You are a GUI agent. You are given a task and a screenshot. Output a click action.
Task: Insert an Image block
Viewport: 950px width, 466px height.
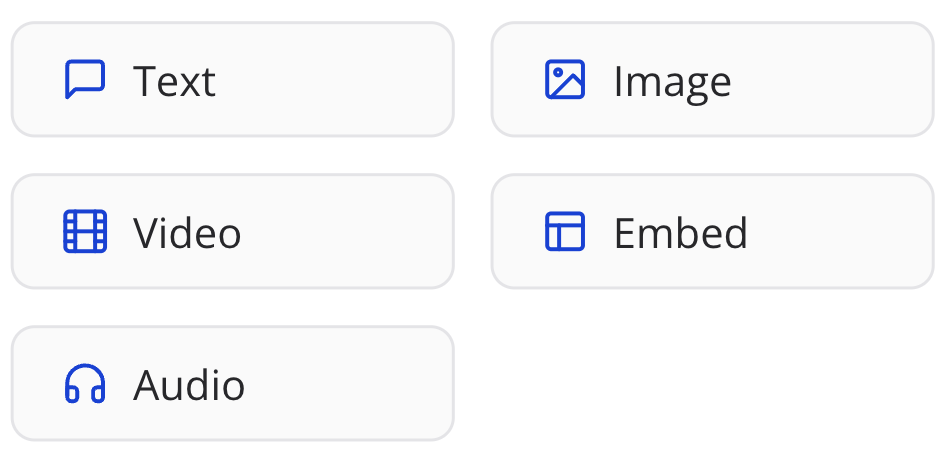712,80
